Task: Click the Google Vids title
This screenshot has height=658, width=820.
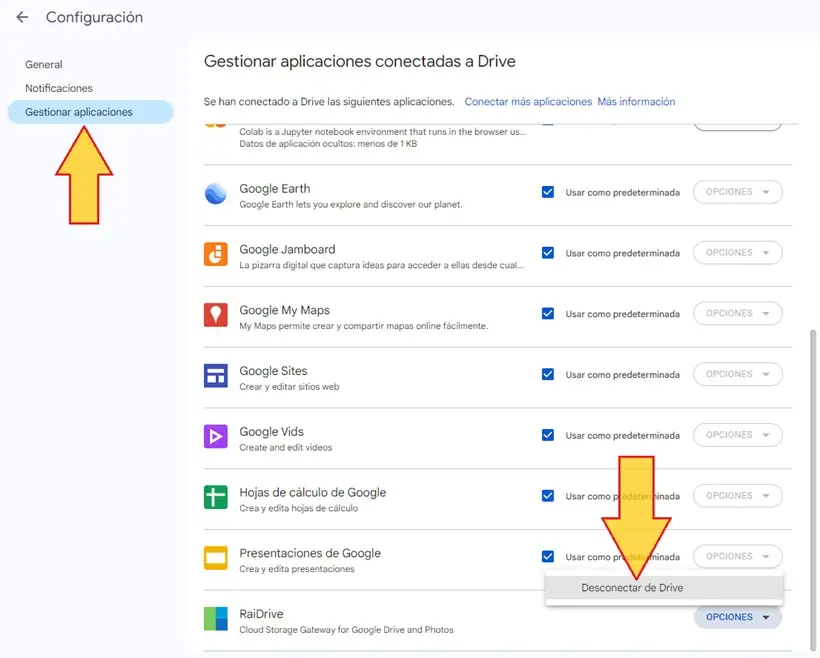Action: tap(271, 432)
